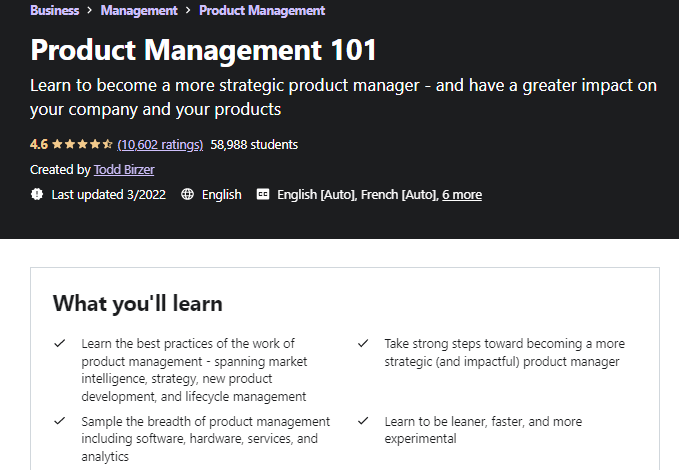This screenshot has height=470, width=679.
Task: Click the closed captions icon
Action: coord(263,194)
